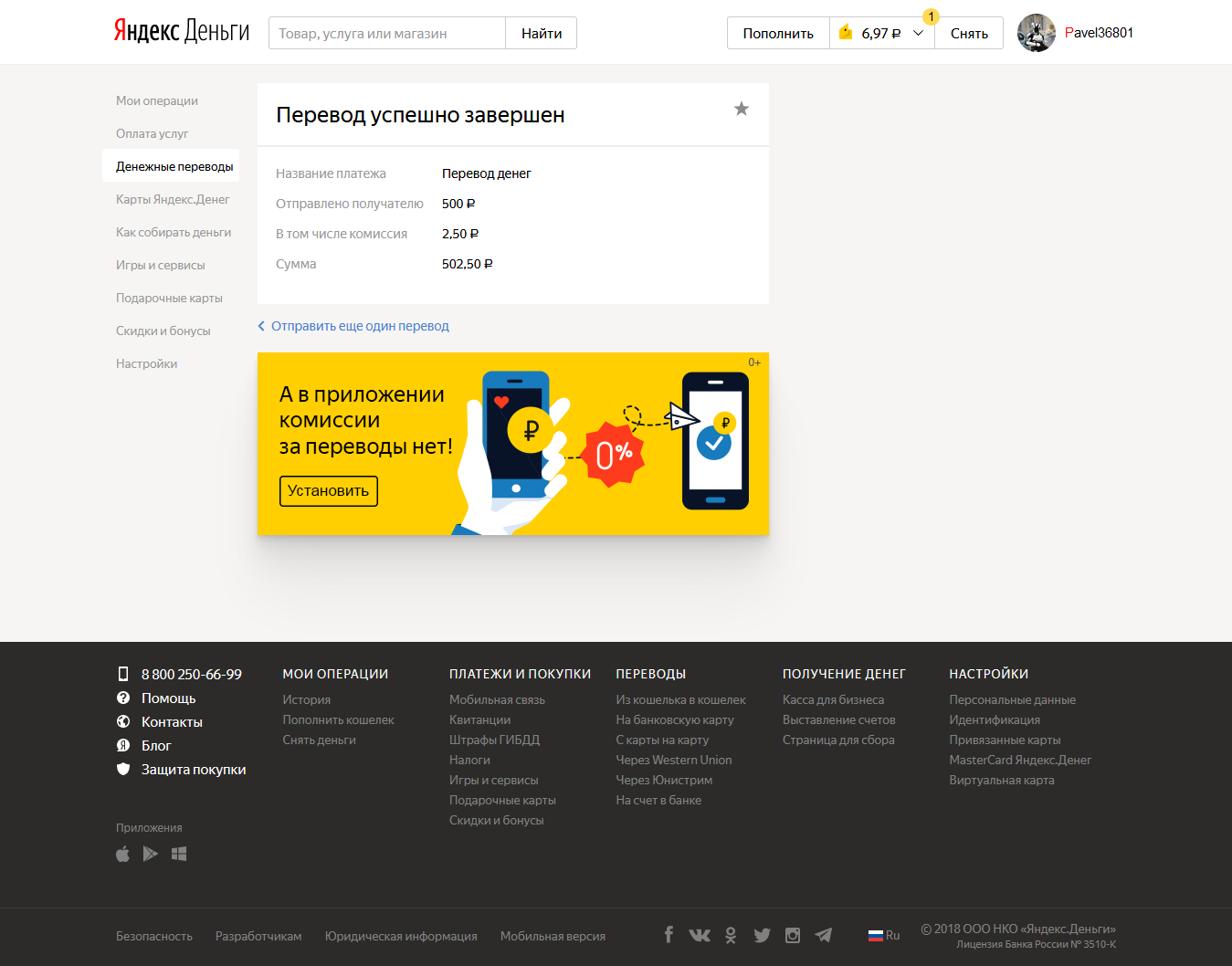
Task: Open sidebar item Подарочные карты
Action: coord(169,298)
